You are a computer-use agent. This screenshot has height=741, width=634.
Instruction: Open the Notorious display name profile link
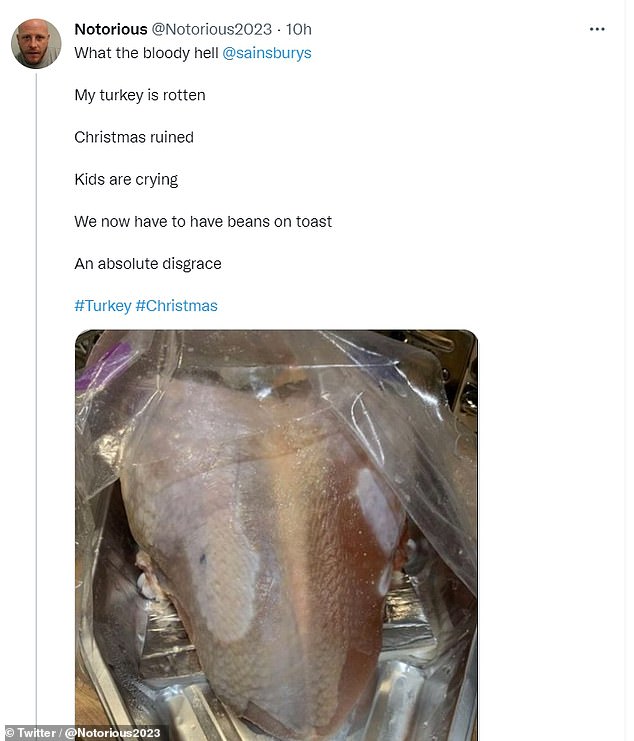[110, 29]
